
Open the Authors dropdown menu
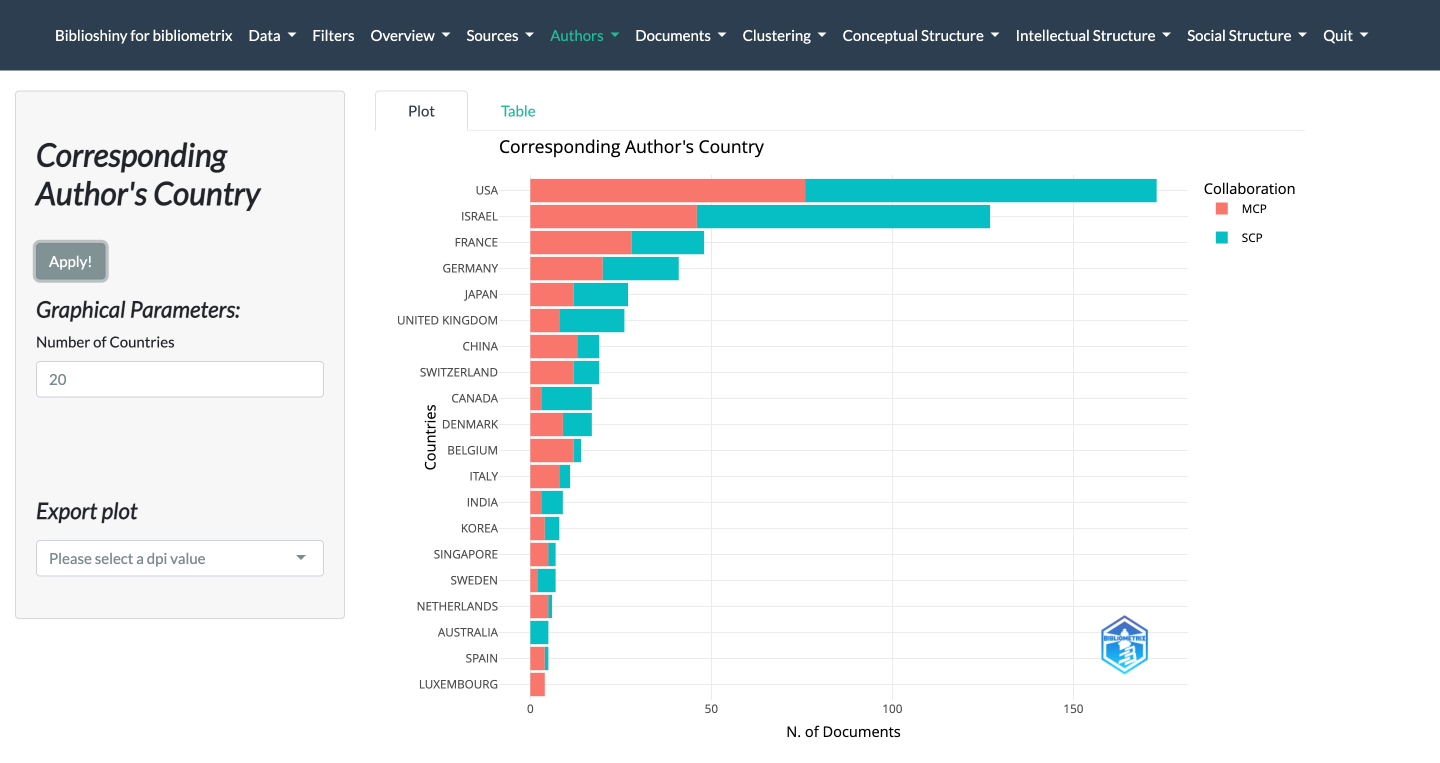click(584, 35)
